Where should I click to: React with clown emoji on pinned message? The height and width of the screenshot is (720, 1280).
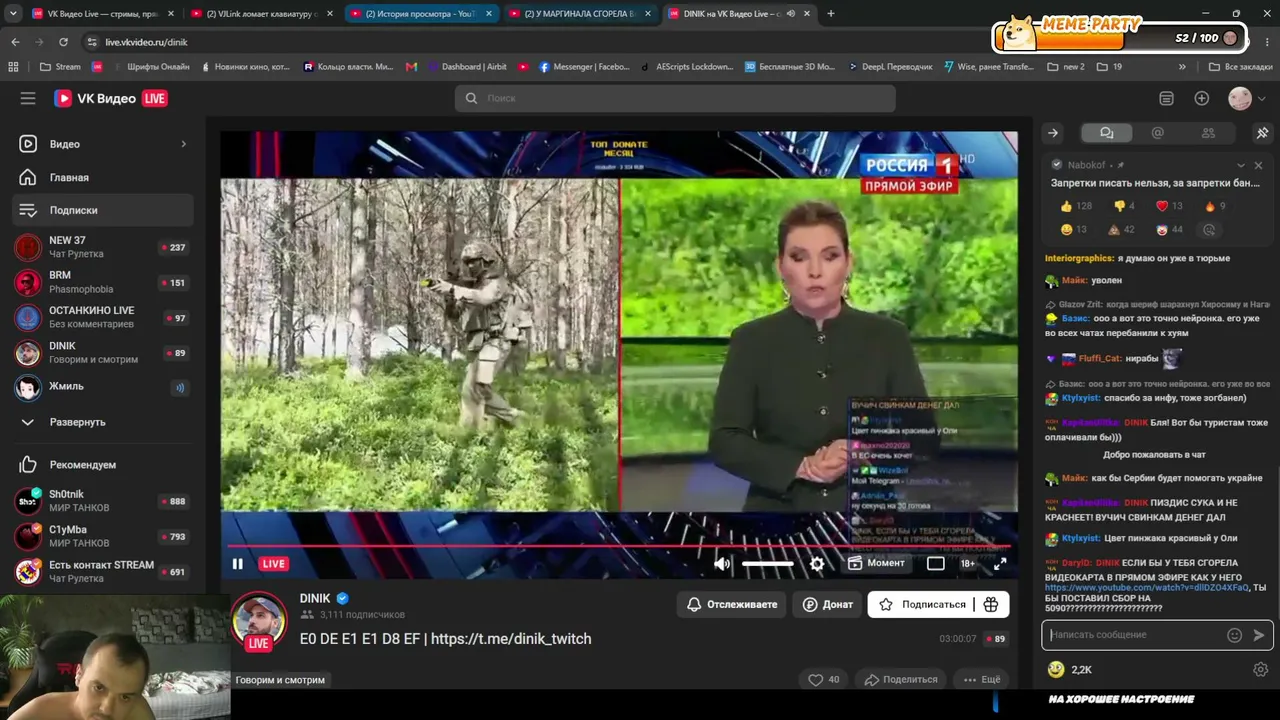point(1169,229)
